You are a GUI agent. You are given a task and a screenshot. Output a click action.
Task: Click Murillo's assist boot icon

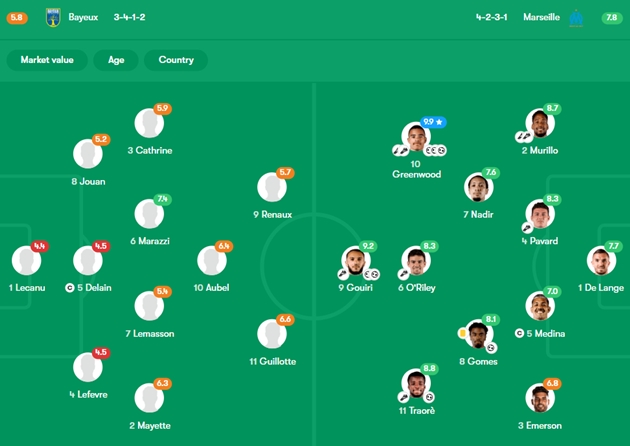[x=523, y=137]
